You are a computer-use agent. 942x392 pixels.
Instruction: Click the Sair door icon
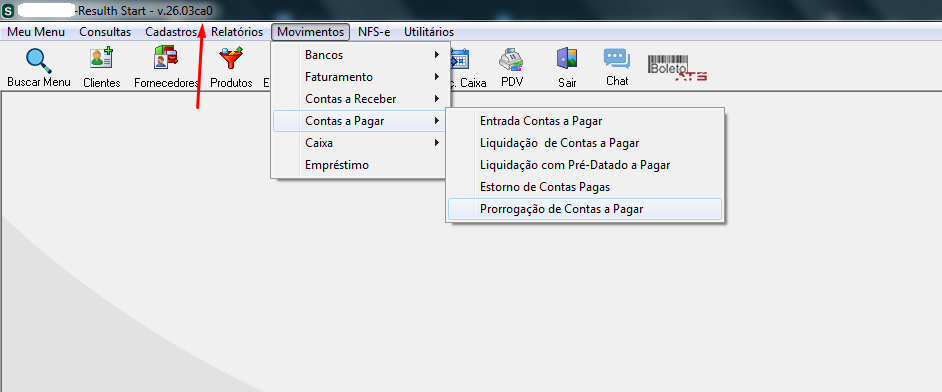click(x=567, y=59)
